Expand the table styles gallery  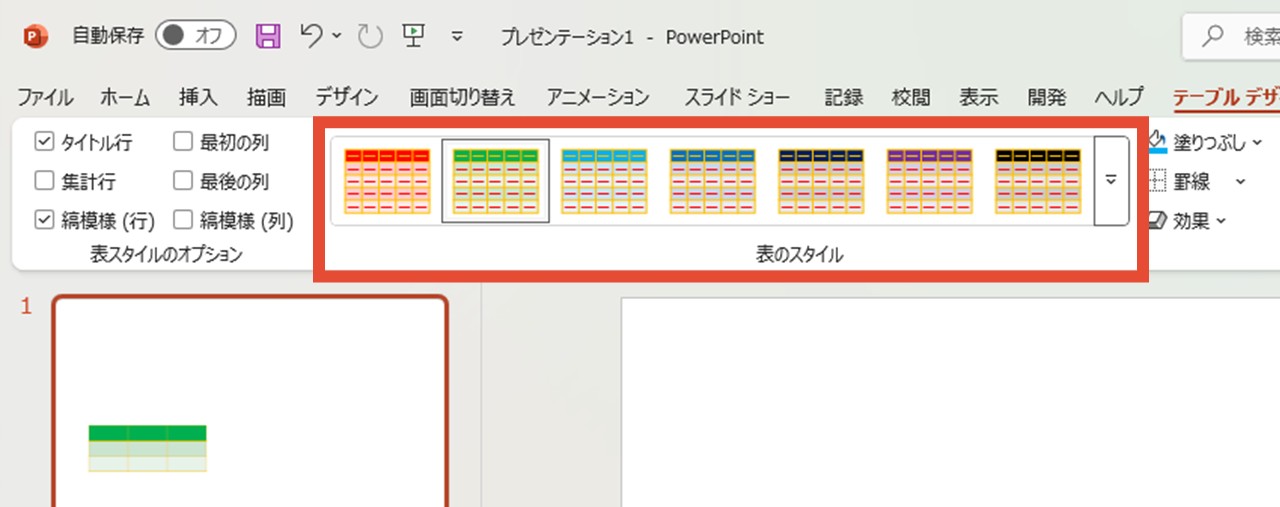pos(1111,181)
